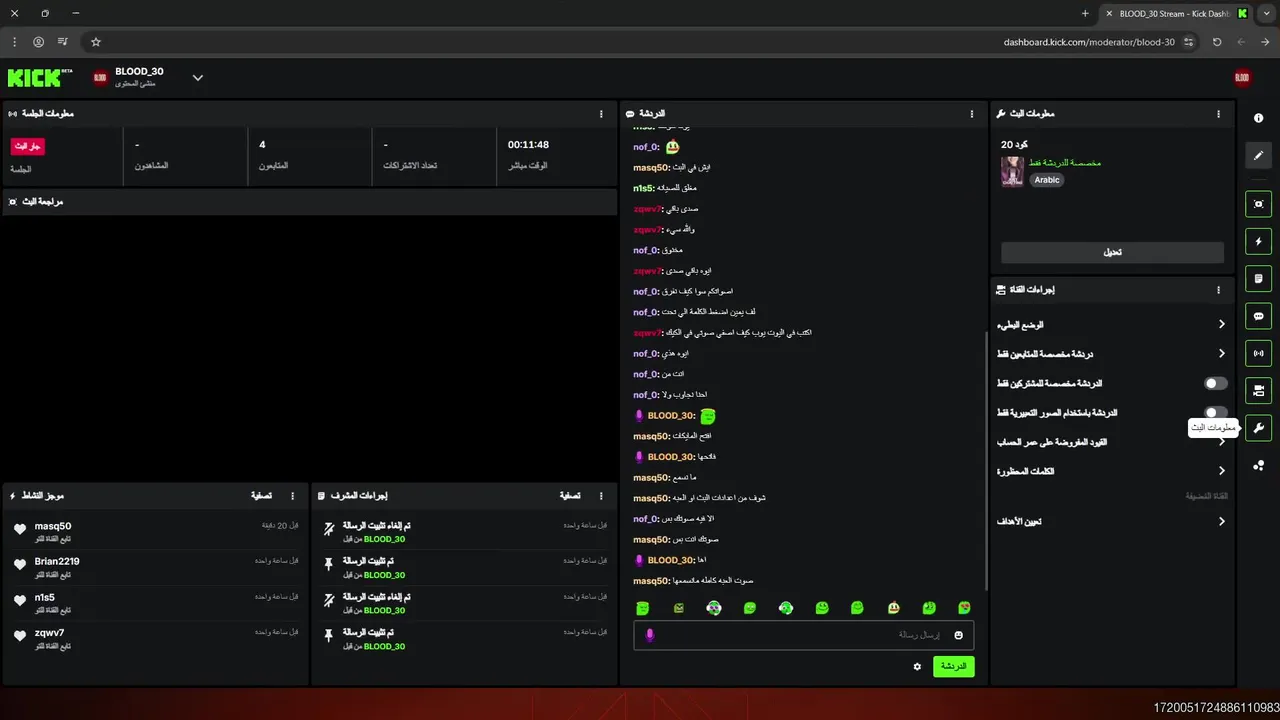Click the edit button in stream info
The image size is (1280, 720).
(x=1112, y=252)
